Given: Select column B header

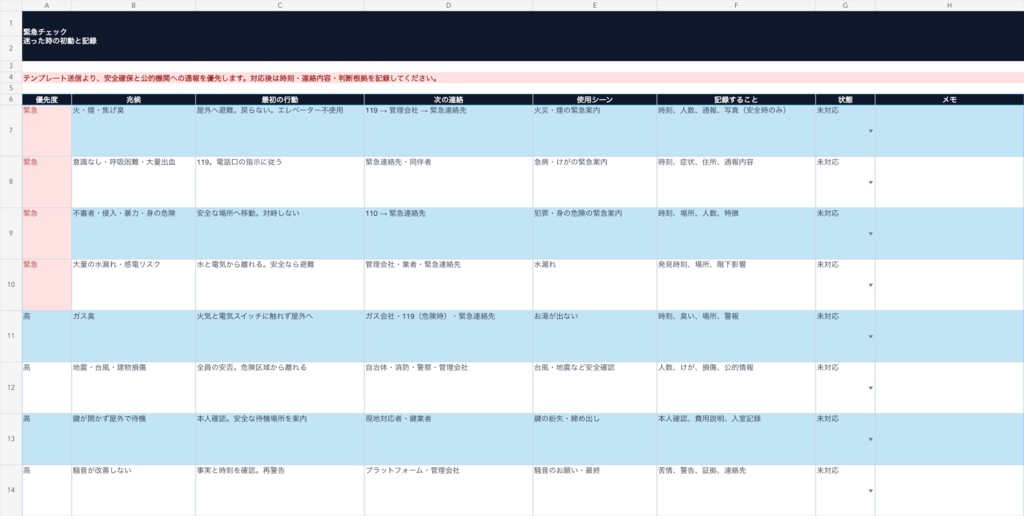Looking at the screenshot, I should [x=133, y=5].
